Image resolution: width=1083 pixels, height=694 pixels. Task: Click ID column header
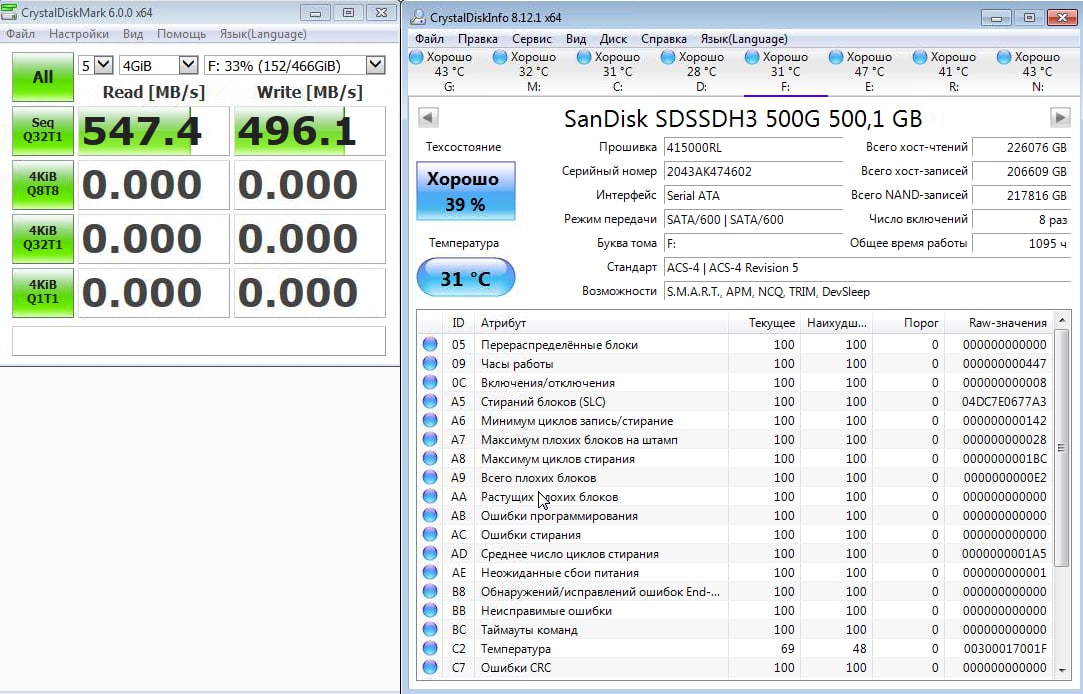[459, 322]
